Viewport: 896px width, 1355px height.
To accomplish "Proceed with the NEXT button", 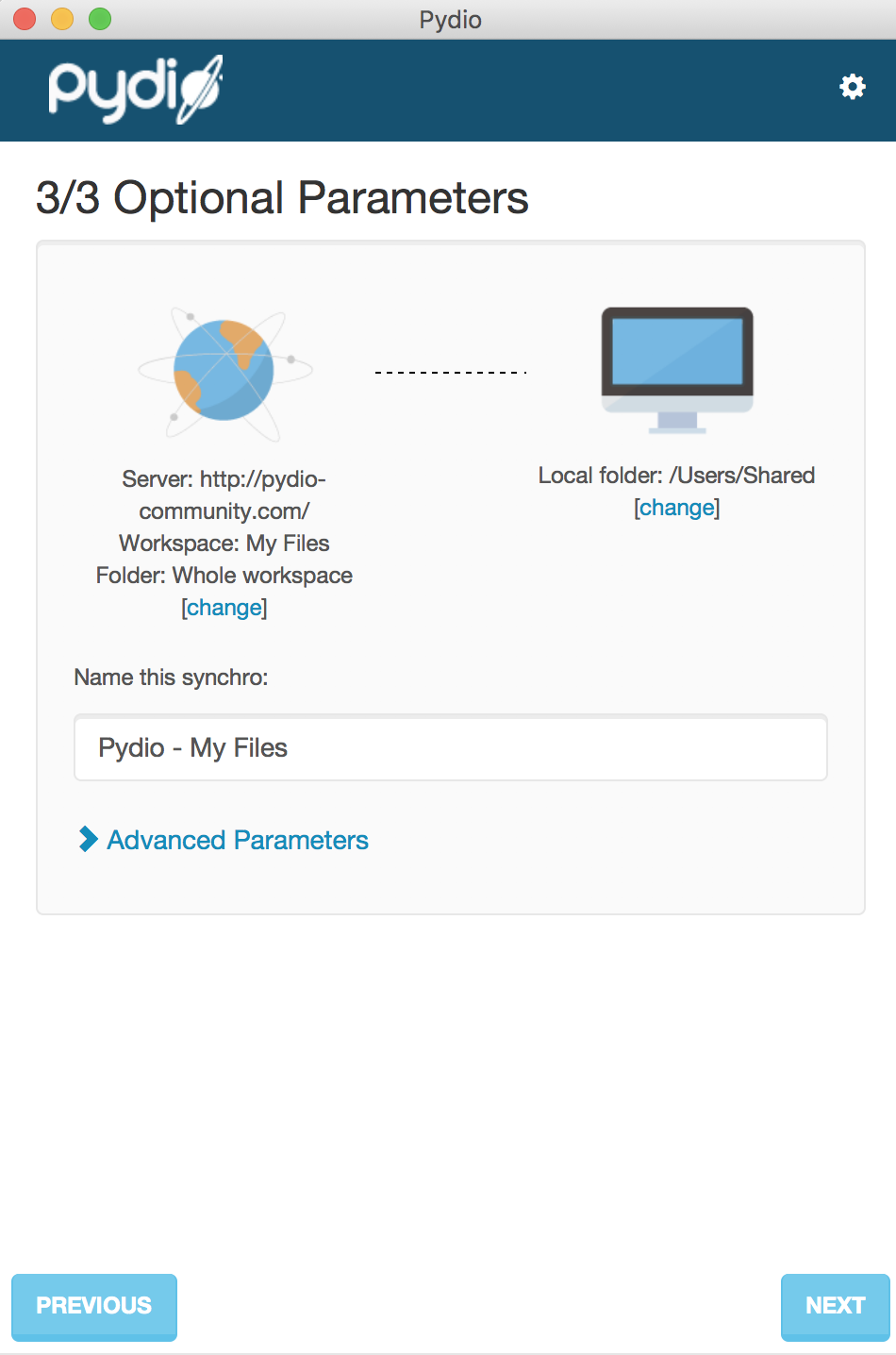I will (x=836, y=1306).
